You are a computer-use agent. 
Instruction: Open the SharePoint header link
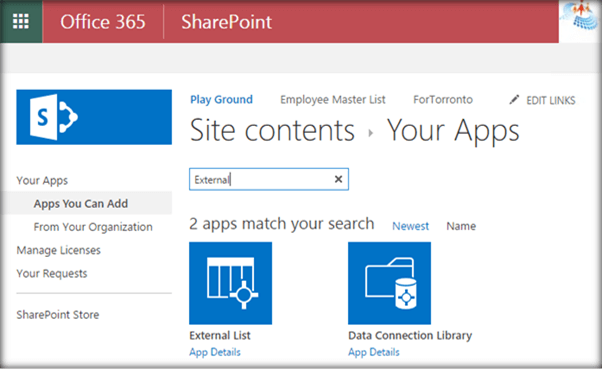pos(227,22)
